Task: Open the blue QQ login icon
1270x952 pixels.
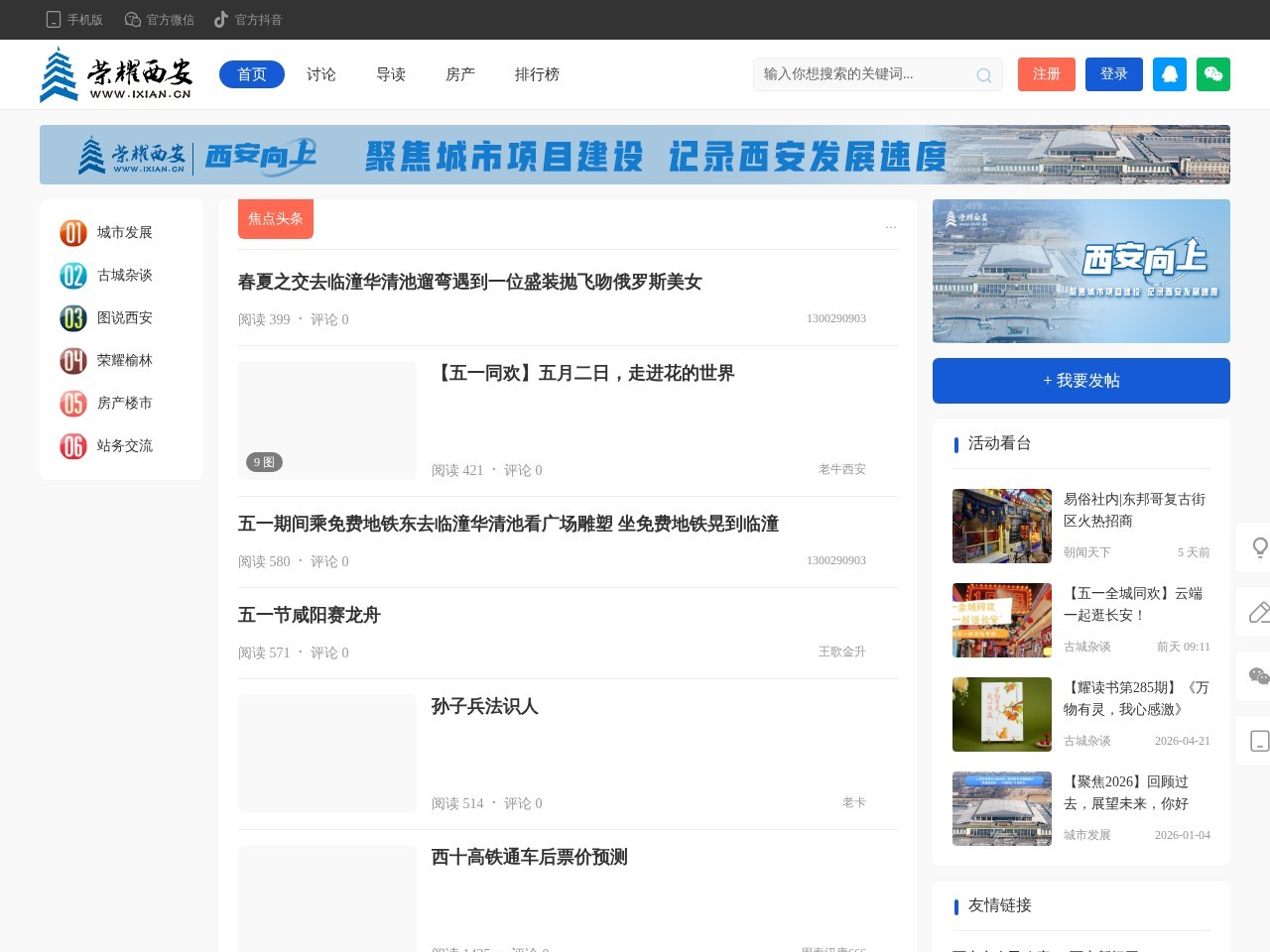Action: [1170, 74]
